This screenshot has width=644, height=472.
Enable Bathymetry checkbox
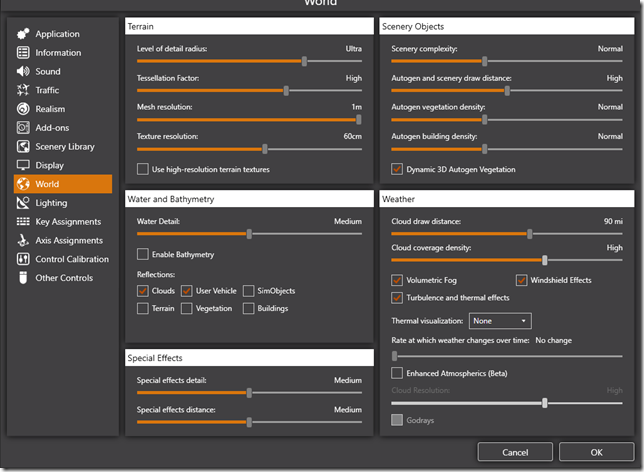(x=143, y=254)
